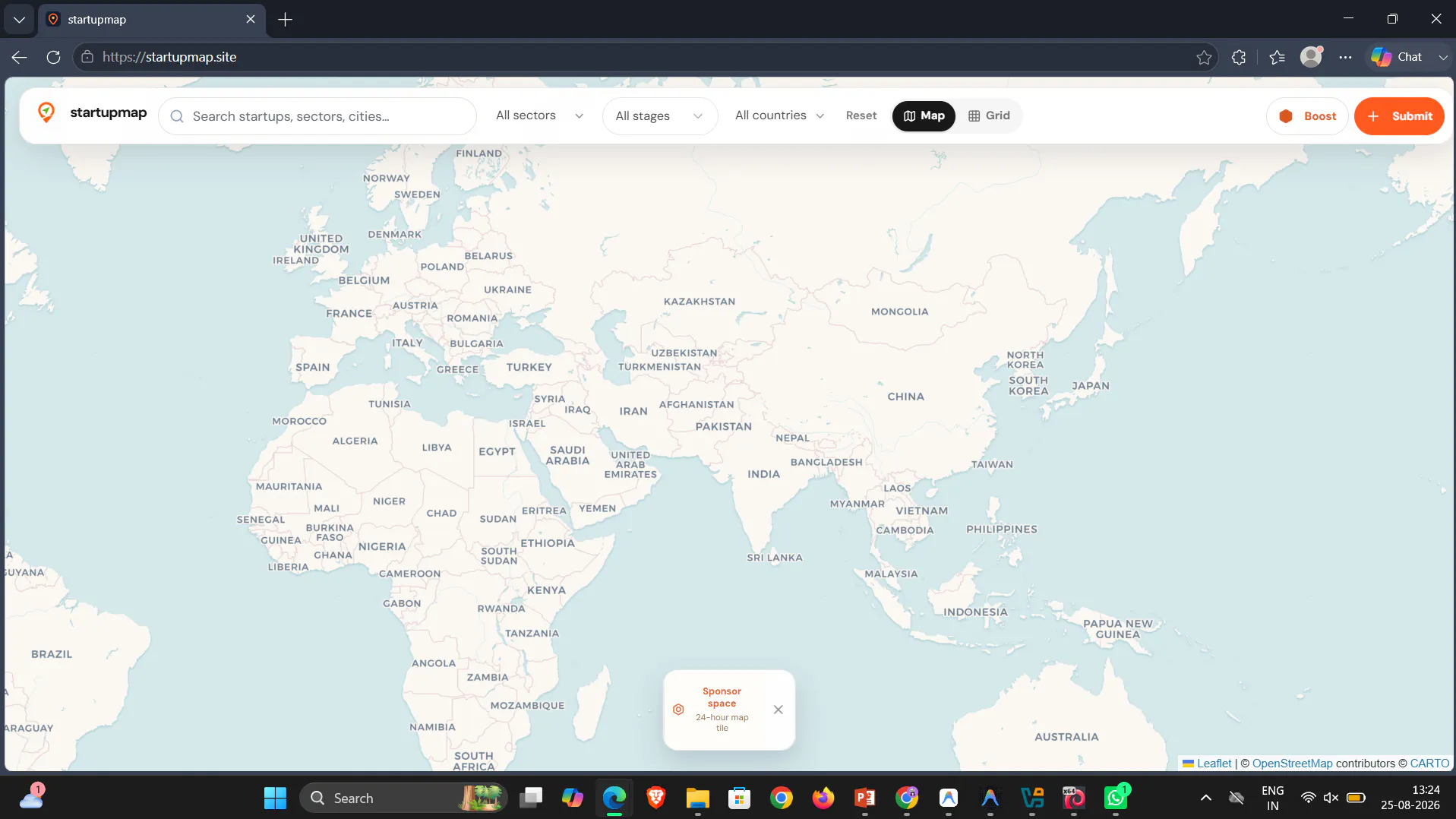
Task: Open Microsoft Store on the taskbar
Action: [x=740, y=798]
